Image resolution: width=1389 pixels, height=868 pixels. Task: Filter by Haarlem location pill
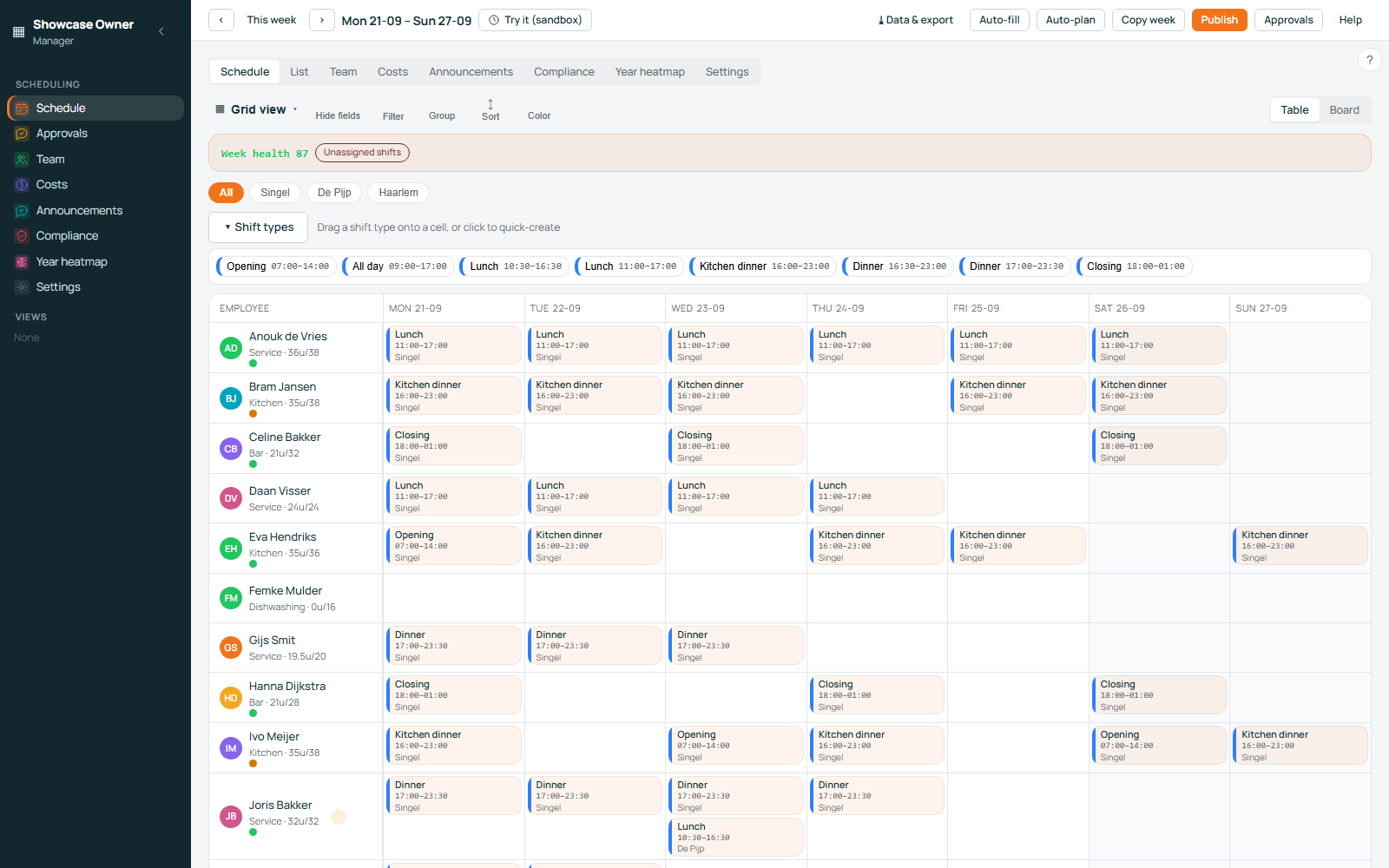tap(398, 193)
